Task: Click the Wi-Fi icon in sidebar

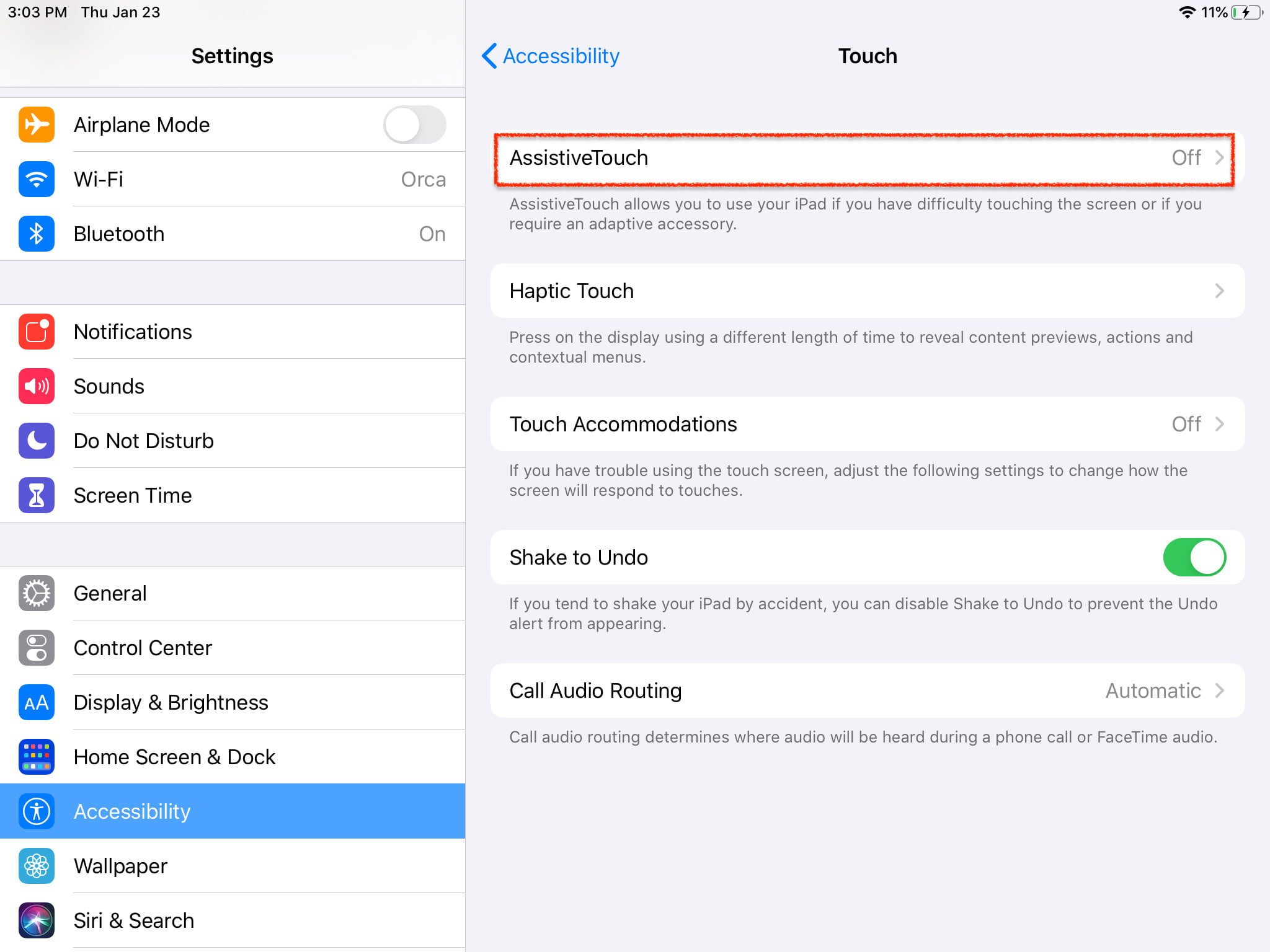Action: point(37,179)
